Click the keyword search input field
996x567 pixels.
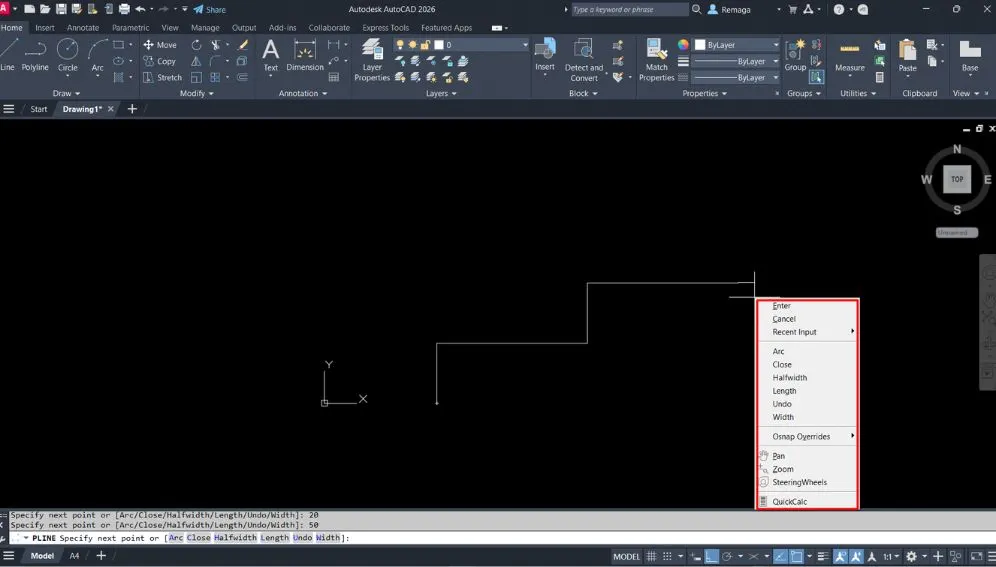click(x=630, y=9)
